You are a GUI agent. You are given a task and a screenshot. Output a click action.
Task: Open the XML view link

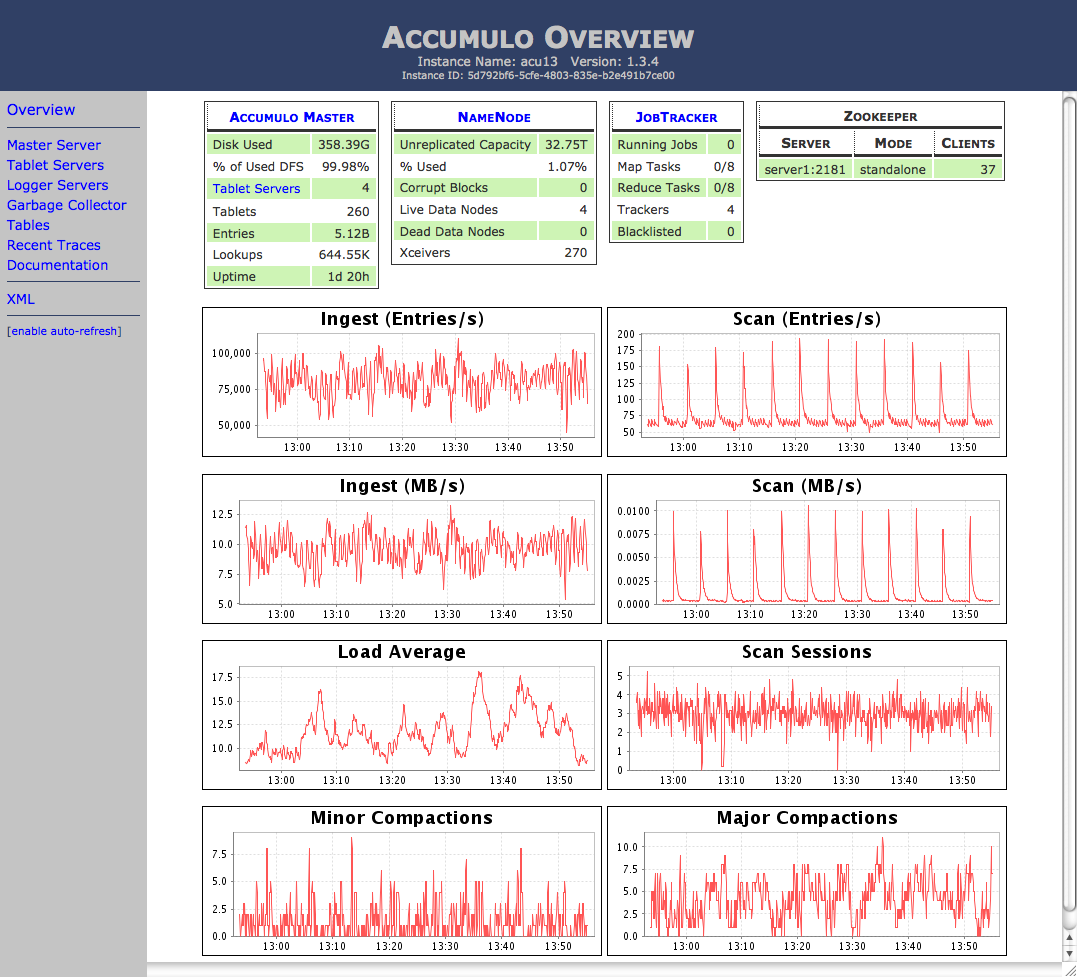(x=21, y=299)
